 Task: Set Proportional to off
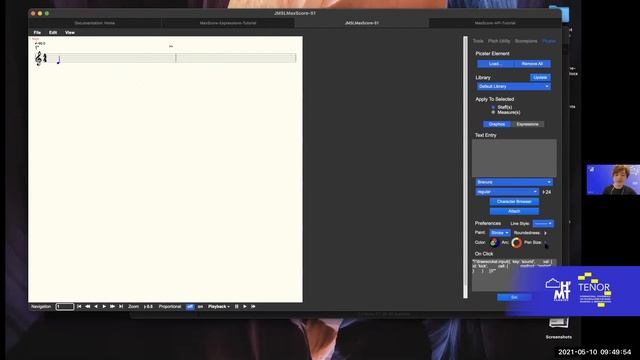click(x=190, y=307)
